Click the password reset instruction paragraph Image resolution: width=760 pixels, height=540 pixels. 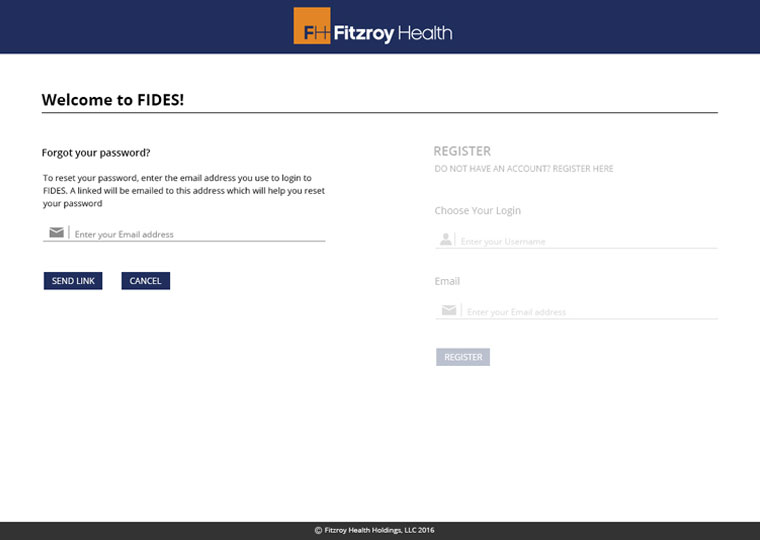point(184,191)
